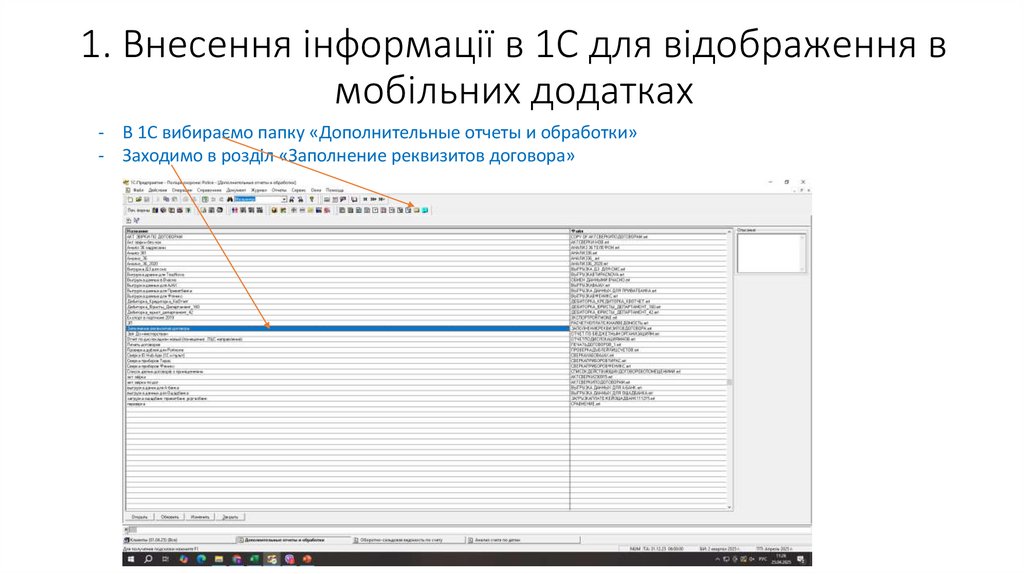Open the Помощь menu

point(334,190)
